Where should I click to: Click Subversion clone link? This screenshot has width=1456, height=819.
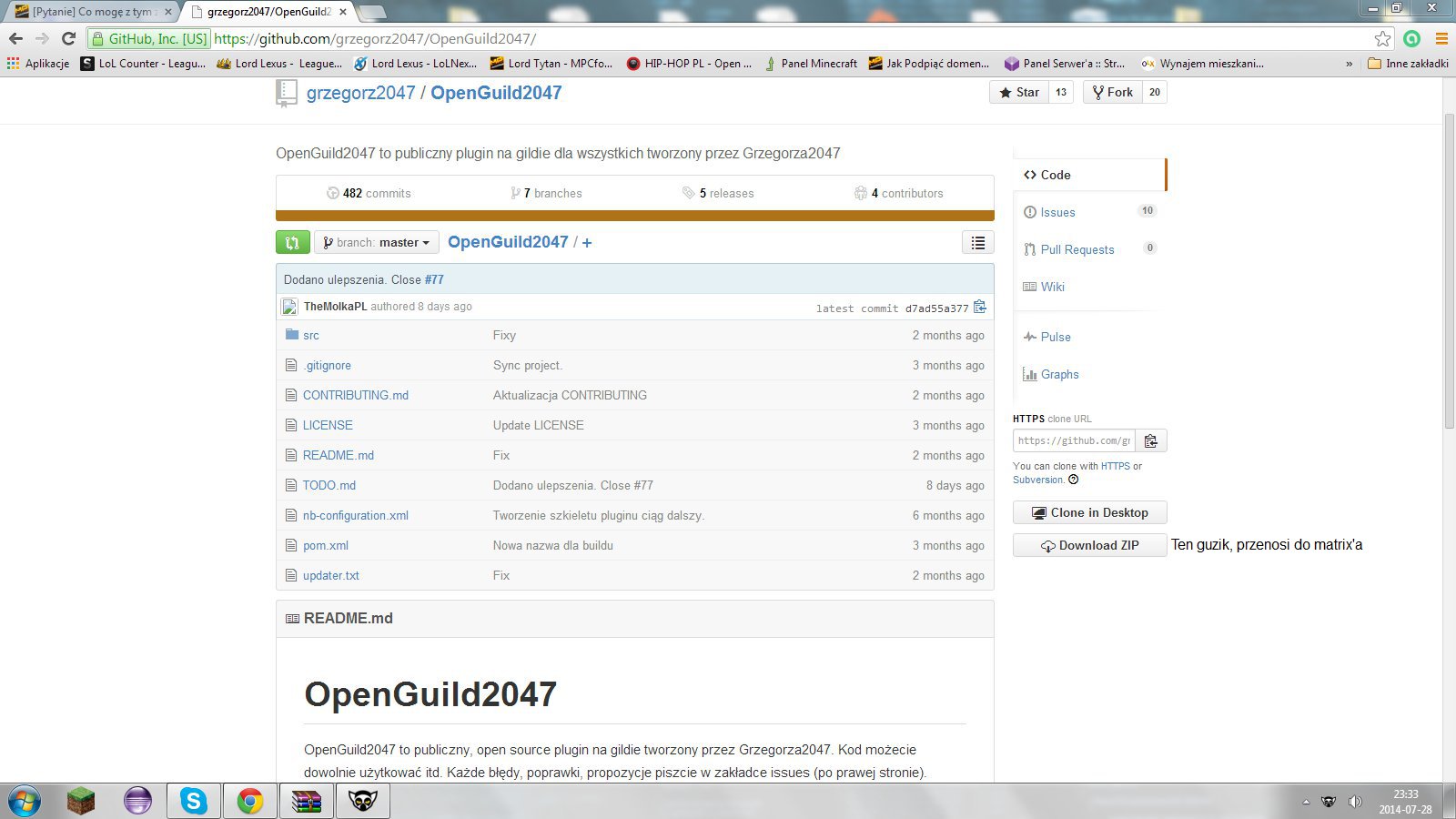tap(1037, 480)
